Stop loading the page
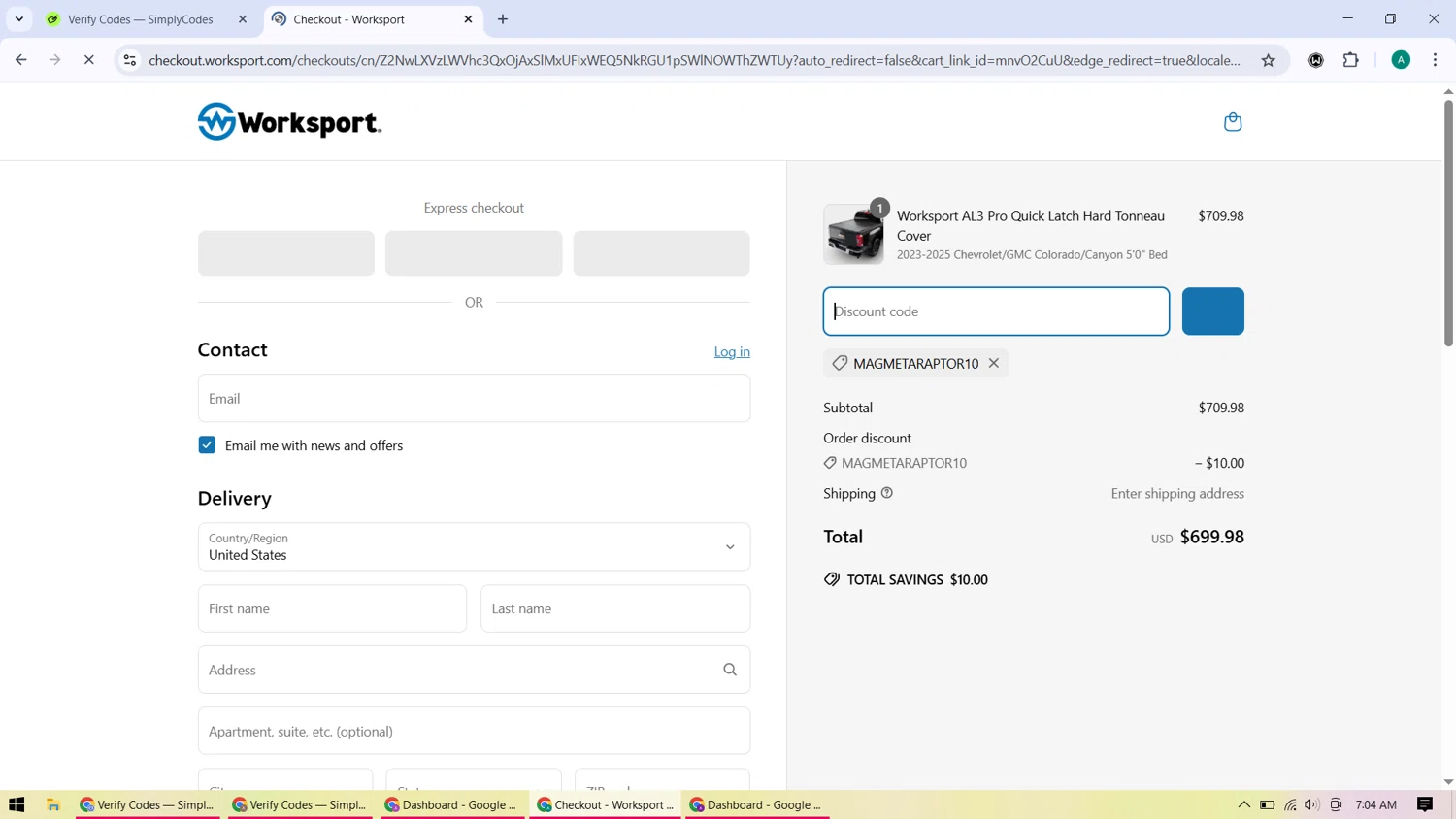 88,60
